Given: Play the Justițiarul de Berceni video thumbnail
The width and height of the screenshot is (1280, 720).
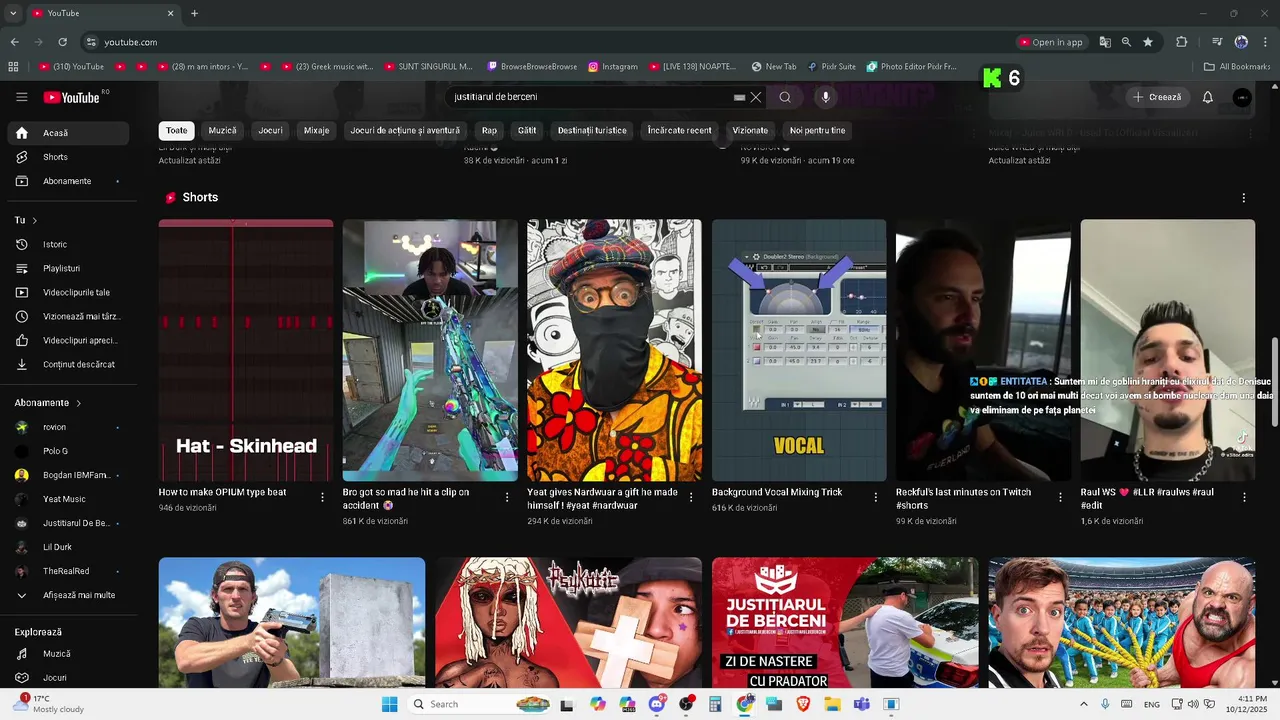Looking at the screenshot, I should coord(845,623).
